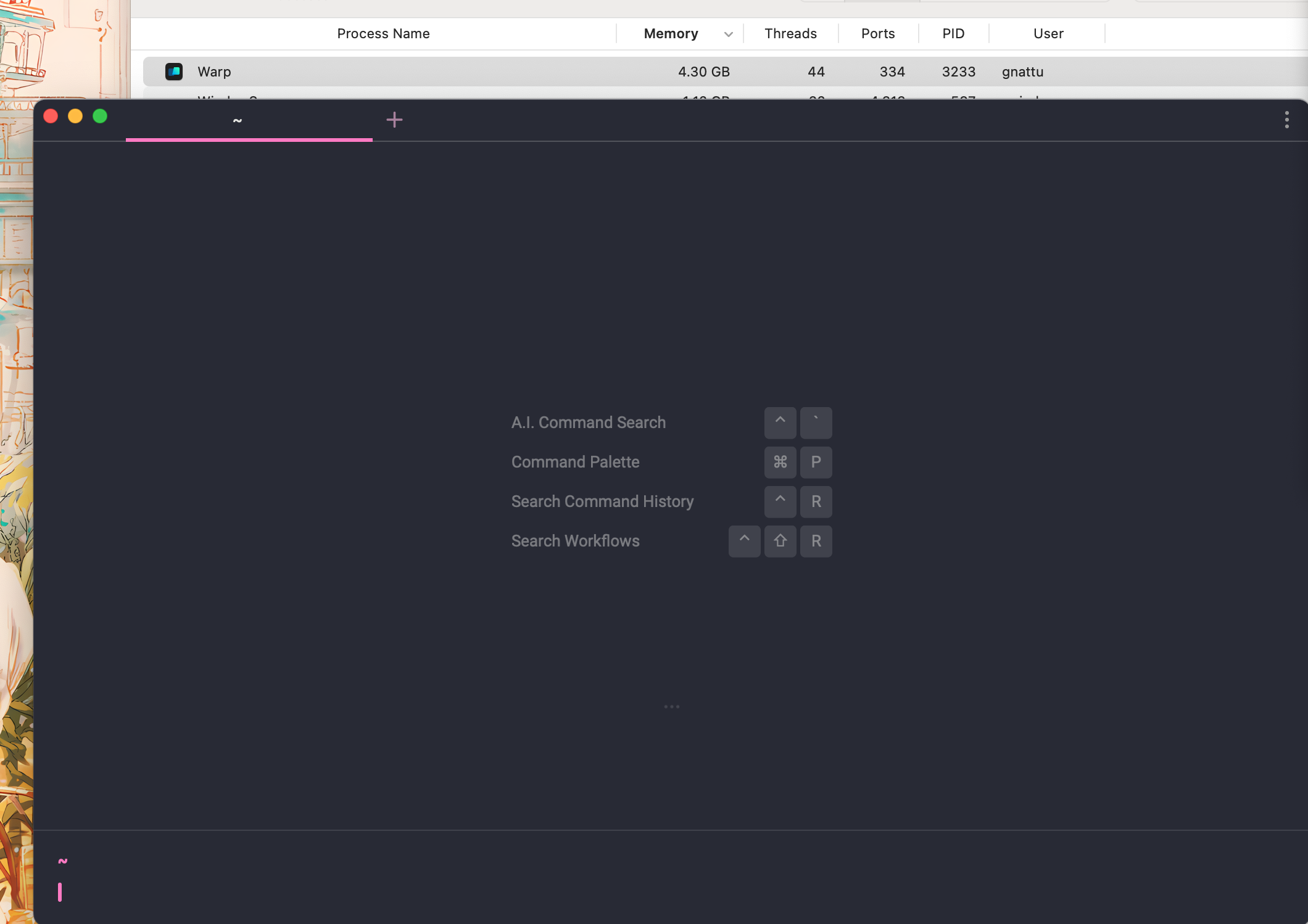Open the Memory column sort dropdown chevron
Viewport: 1308px width, 924px height.
point(729,34)
